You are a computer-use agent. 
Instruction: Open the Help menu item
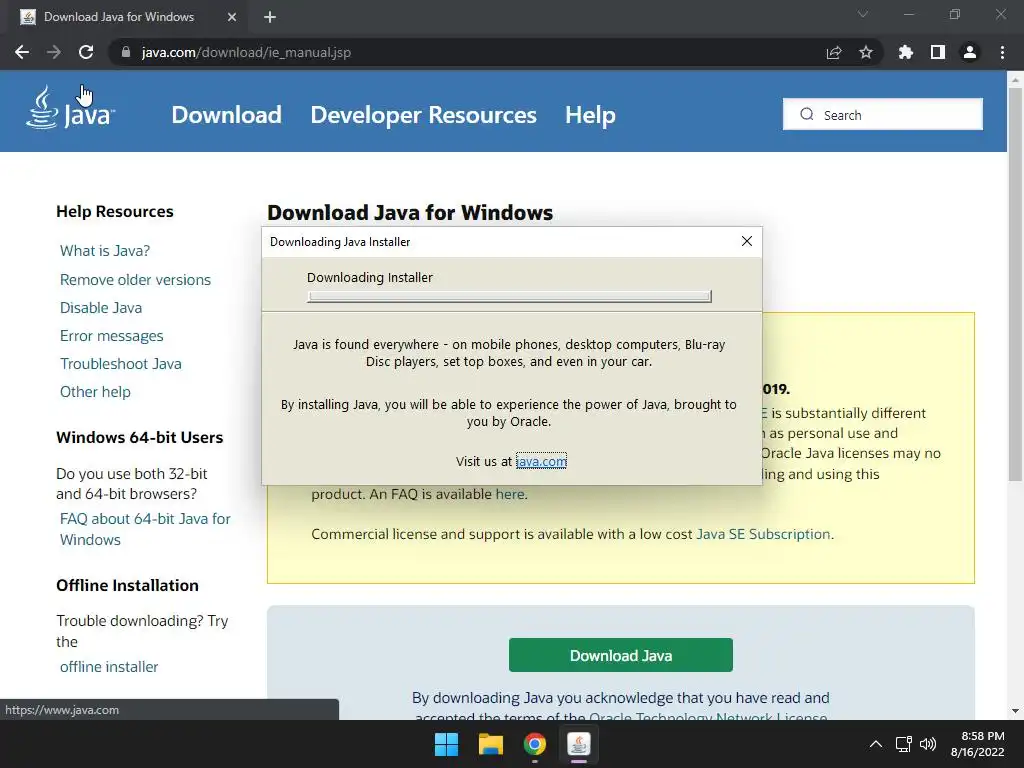click(590, 115)
